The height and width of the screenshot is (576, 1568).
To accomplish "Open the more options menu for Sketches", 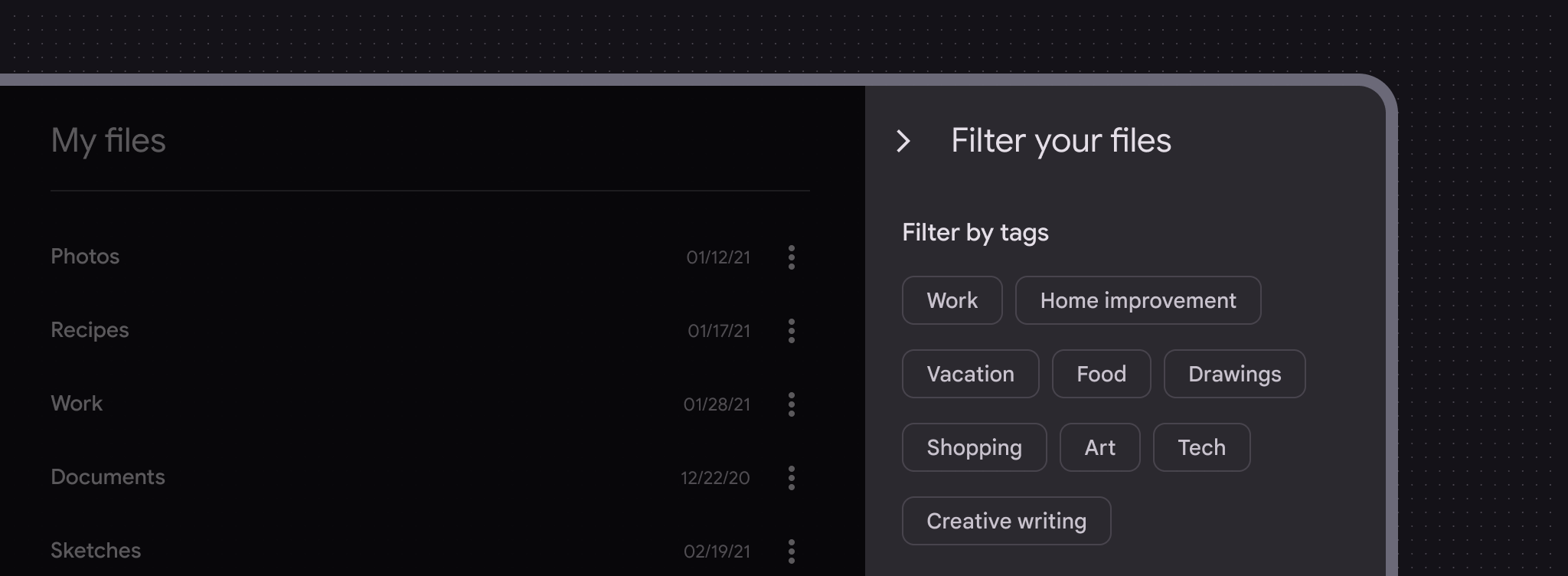I will [792, 551].
